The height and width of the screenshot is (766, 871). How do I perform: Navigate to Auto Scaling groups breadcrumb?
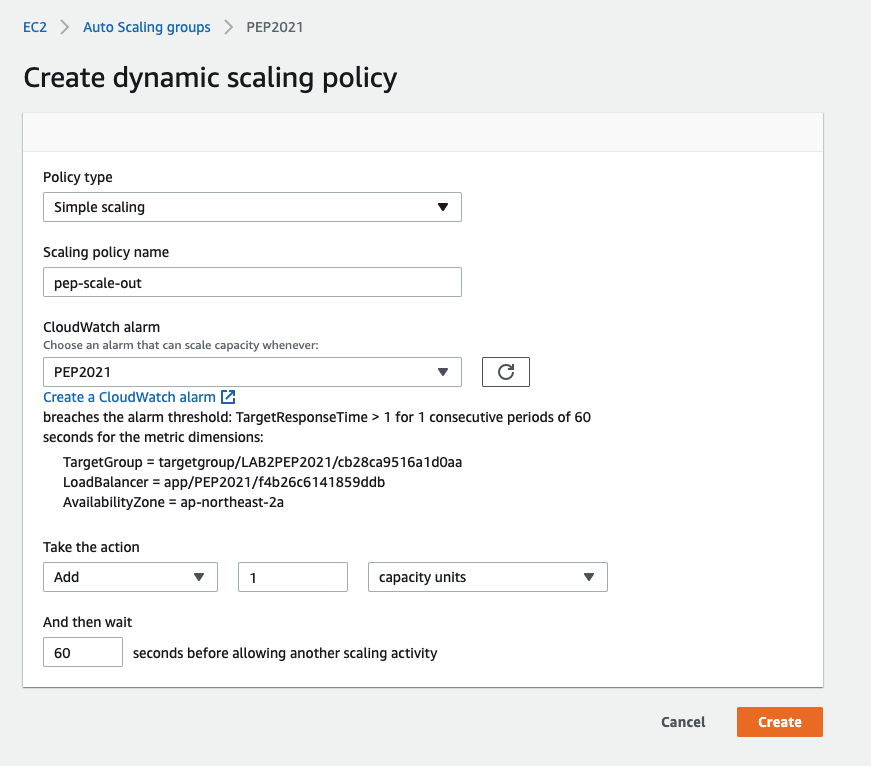point(147,28)
